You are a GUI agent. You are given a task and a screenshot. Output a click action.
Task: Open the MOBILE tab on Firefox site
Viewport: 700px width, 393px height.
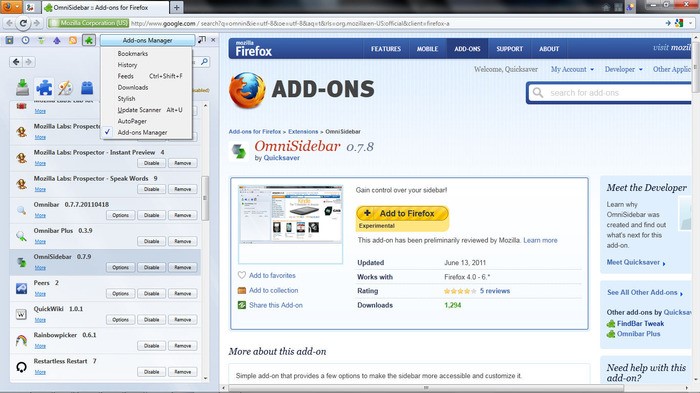tap(427, 49)
